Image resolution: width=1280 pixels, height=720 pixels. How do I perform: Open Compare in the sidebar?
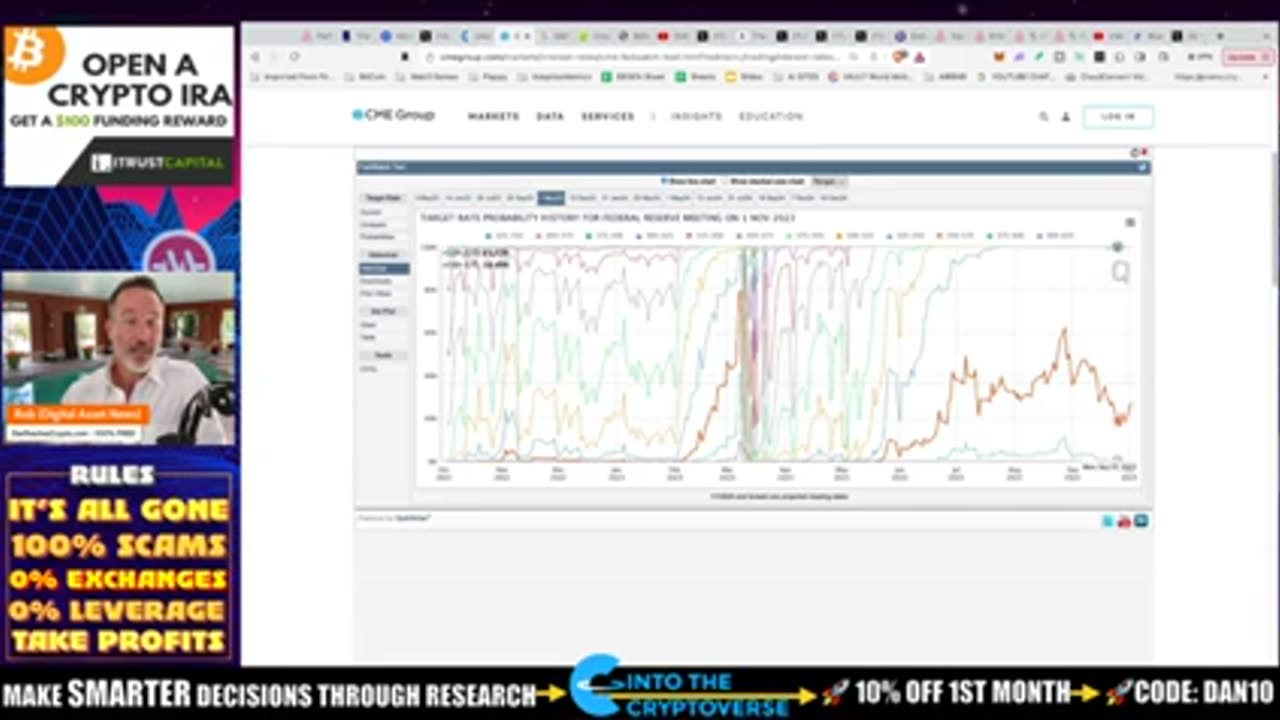372,224
